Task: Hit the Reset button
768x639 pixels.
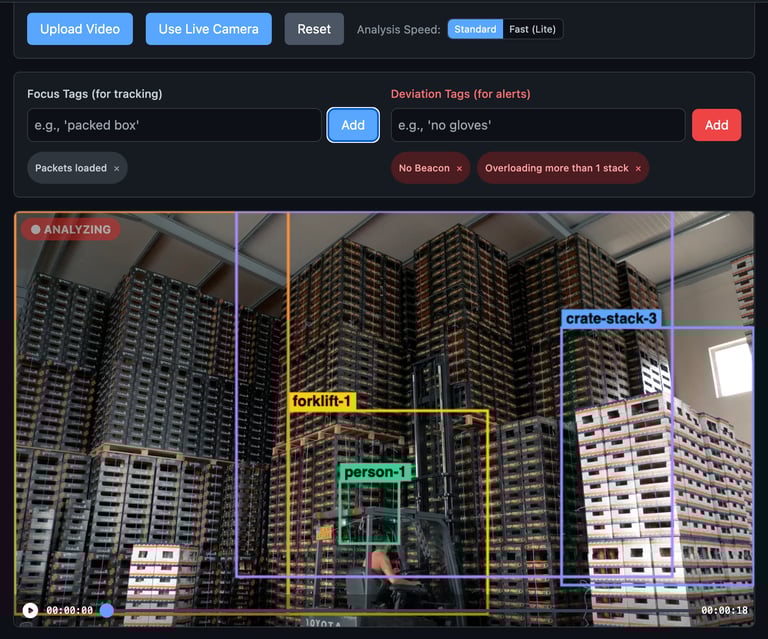Action: tap(314, 29)
